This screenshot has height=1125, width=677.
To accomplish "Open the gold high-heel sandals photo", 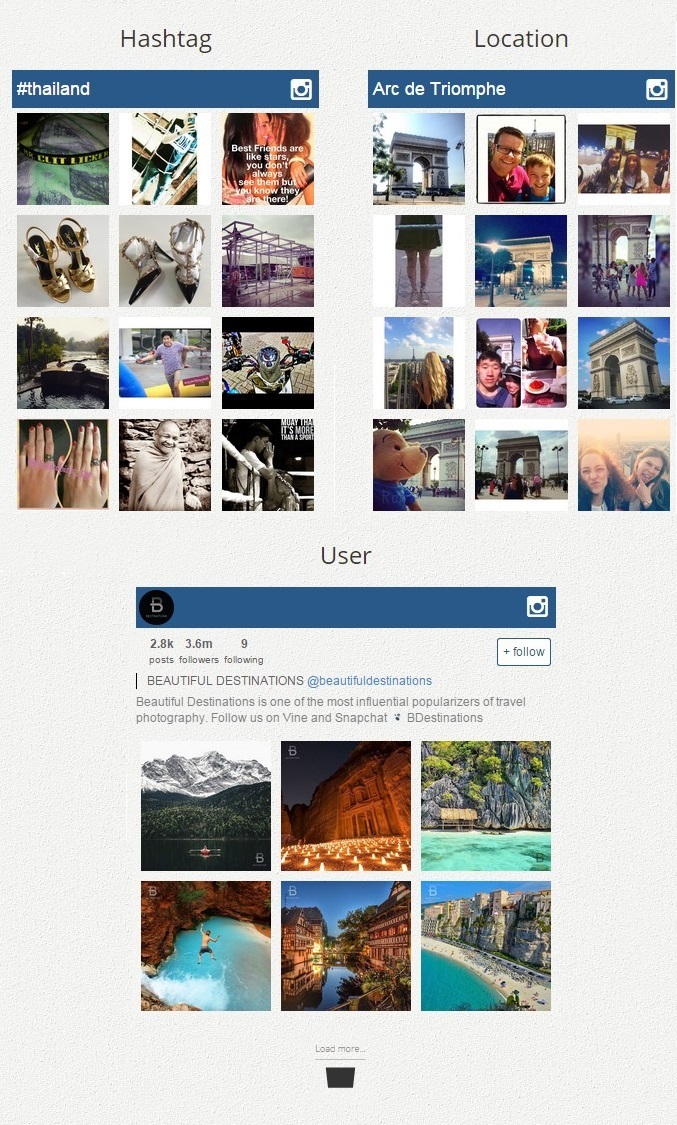I will pos(63,261).
